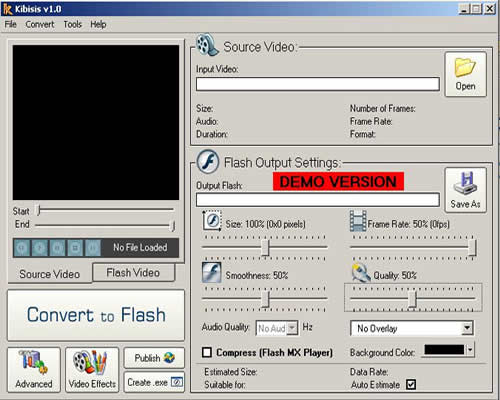Enable Compress (Flash MX Player) checkbox
Screen dimensions: 500x400
pos(207,352)
